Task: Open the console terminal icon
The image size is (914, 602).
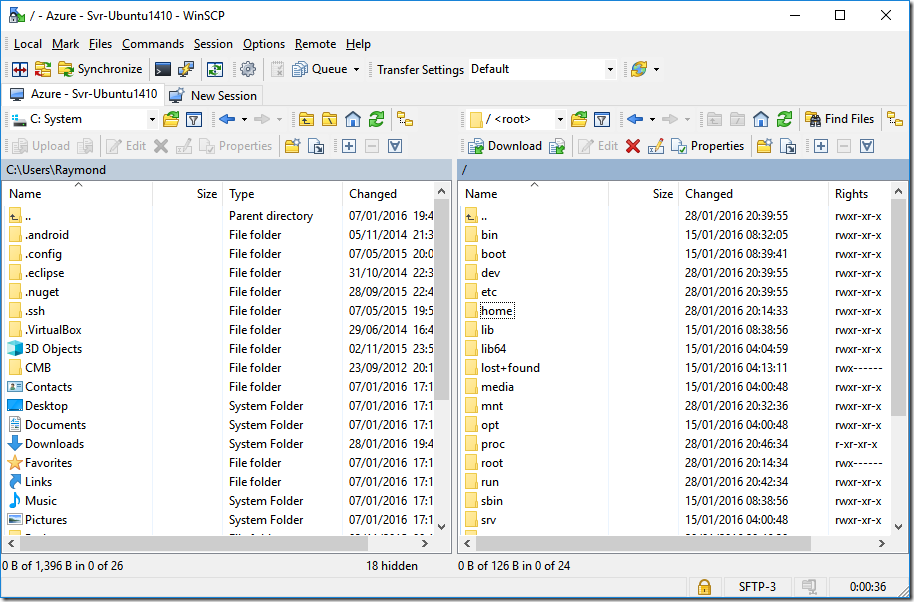Action: pos(163,69)
